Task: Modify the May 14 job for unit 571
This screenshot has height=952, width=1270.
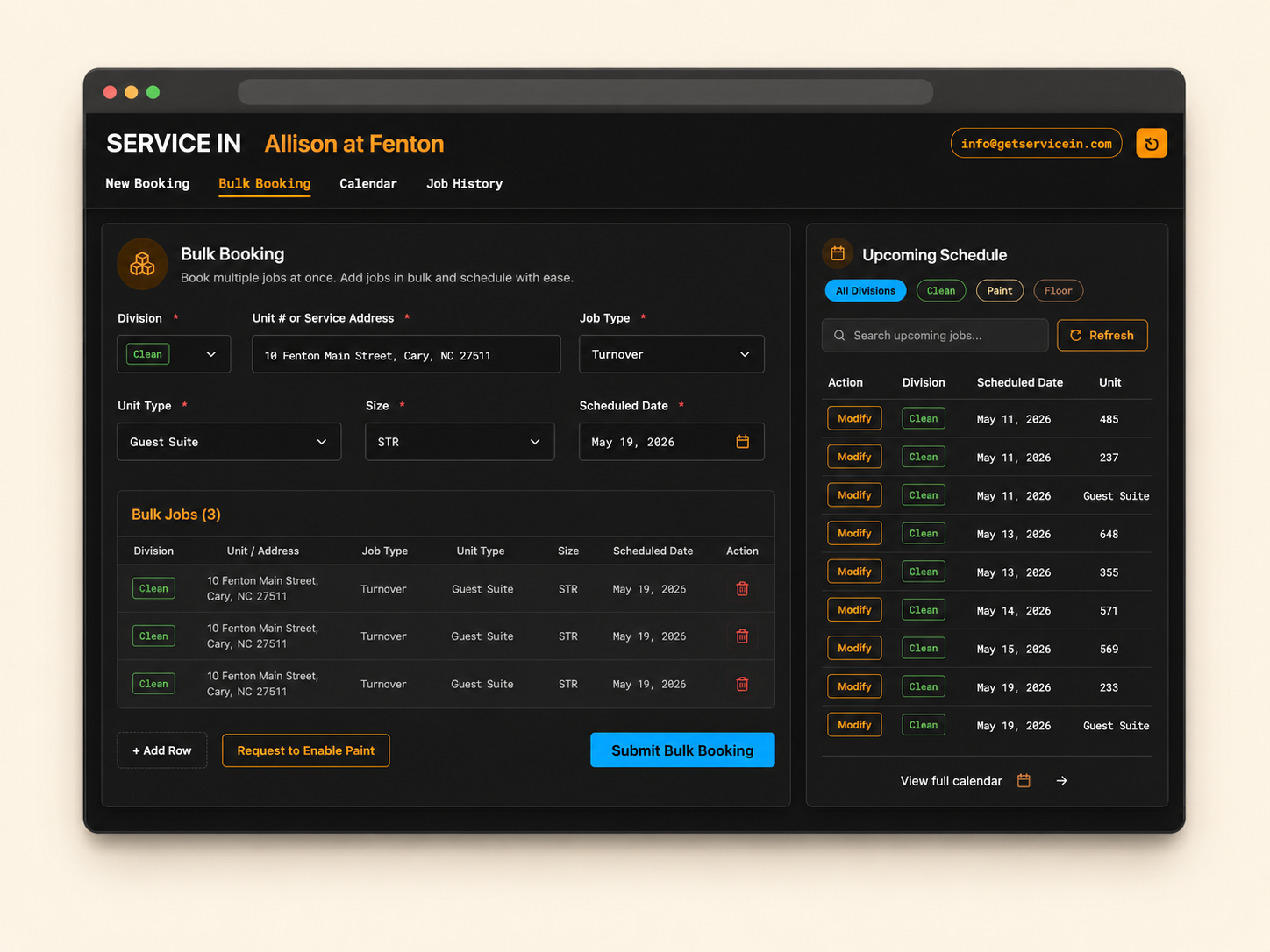Action: pos(854,610)
